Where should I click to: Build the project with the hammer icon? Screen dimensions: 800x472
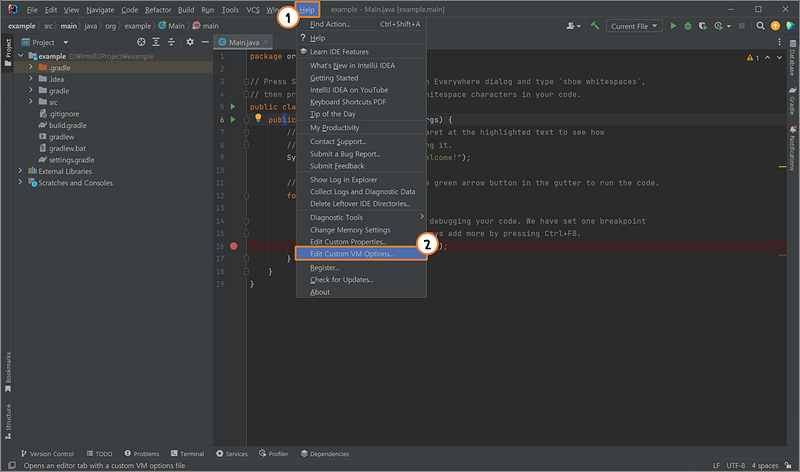point(595,26)
